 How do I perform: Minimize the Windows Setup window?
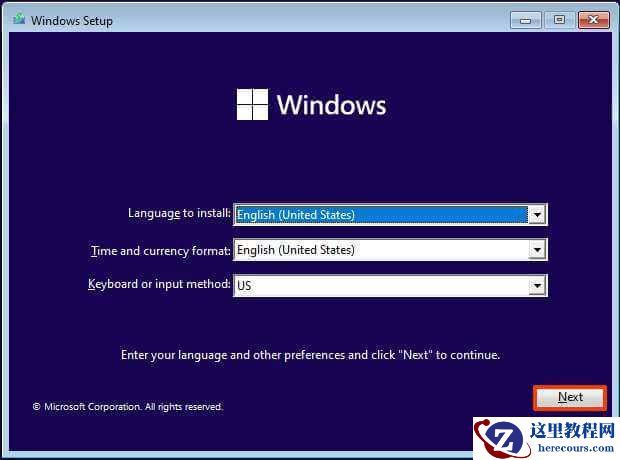click(525, 20)
